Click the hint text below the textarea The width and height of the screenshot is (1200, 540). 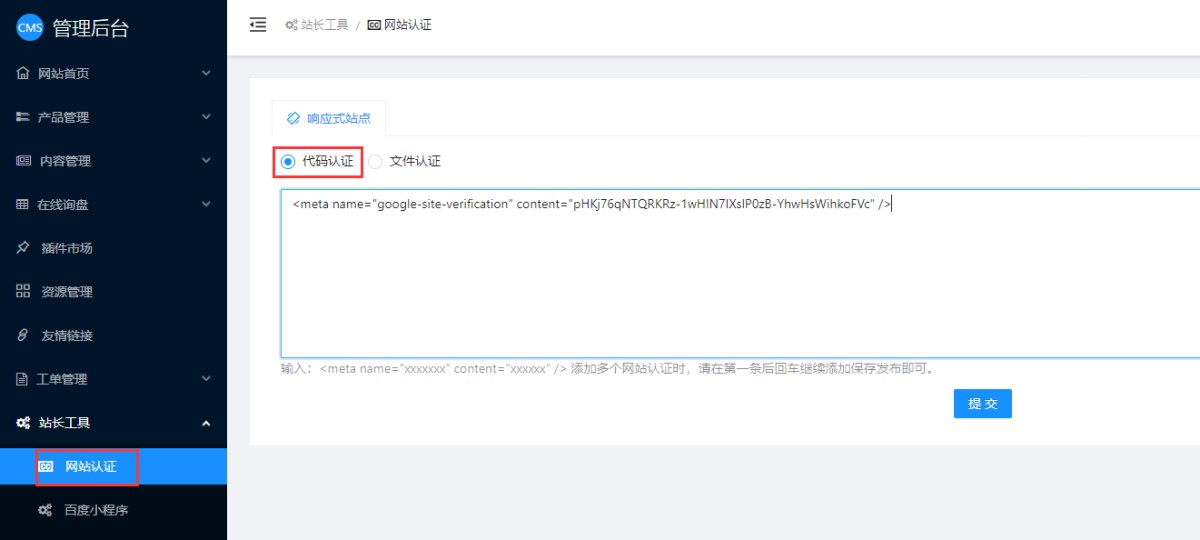click(x=608, y=368)
